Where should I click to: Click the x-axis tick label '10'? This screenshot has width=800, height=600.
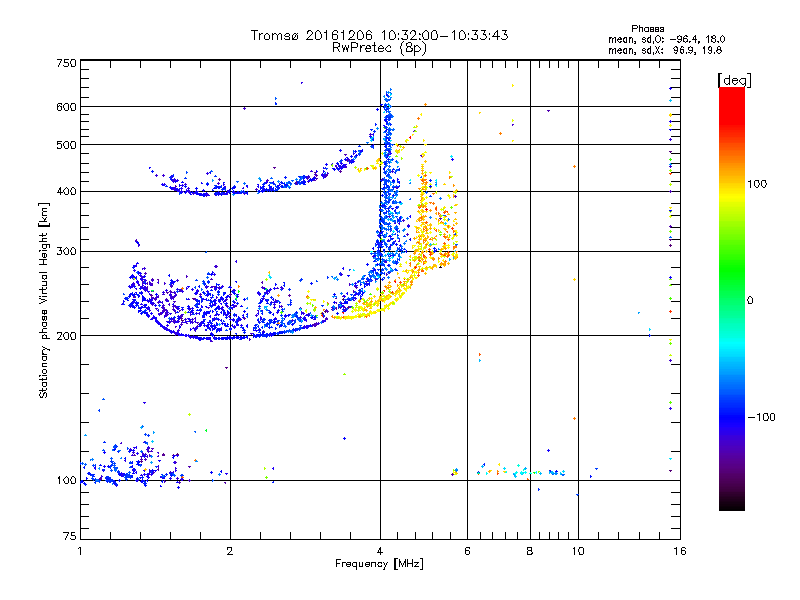click(578, 551)
